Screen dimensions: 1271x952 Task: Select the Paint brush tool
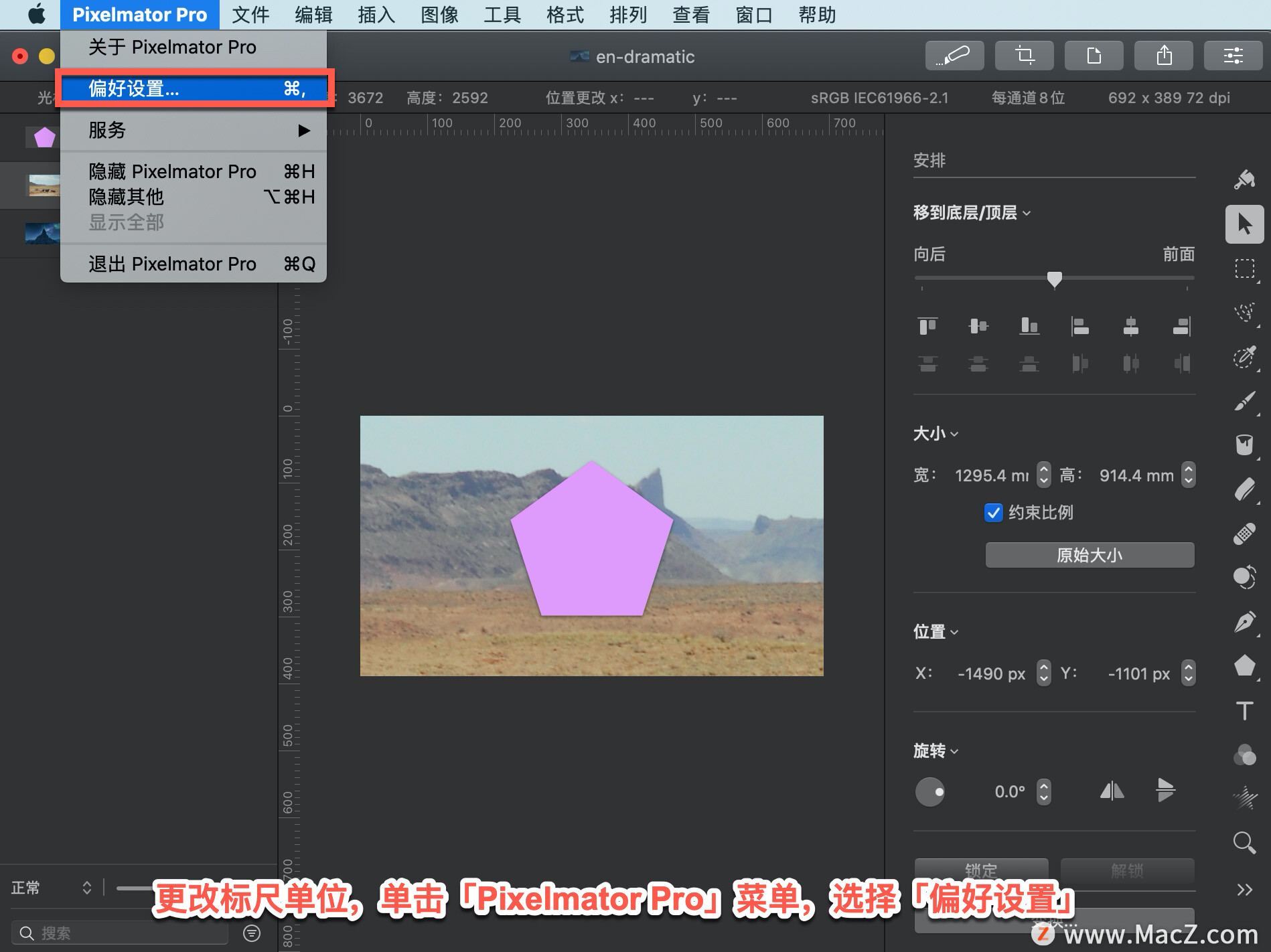pos(1244,401)
